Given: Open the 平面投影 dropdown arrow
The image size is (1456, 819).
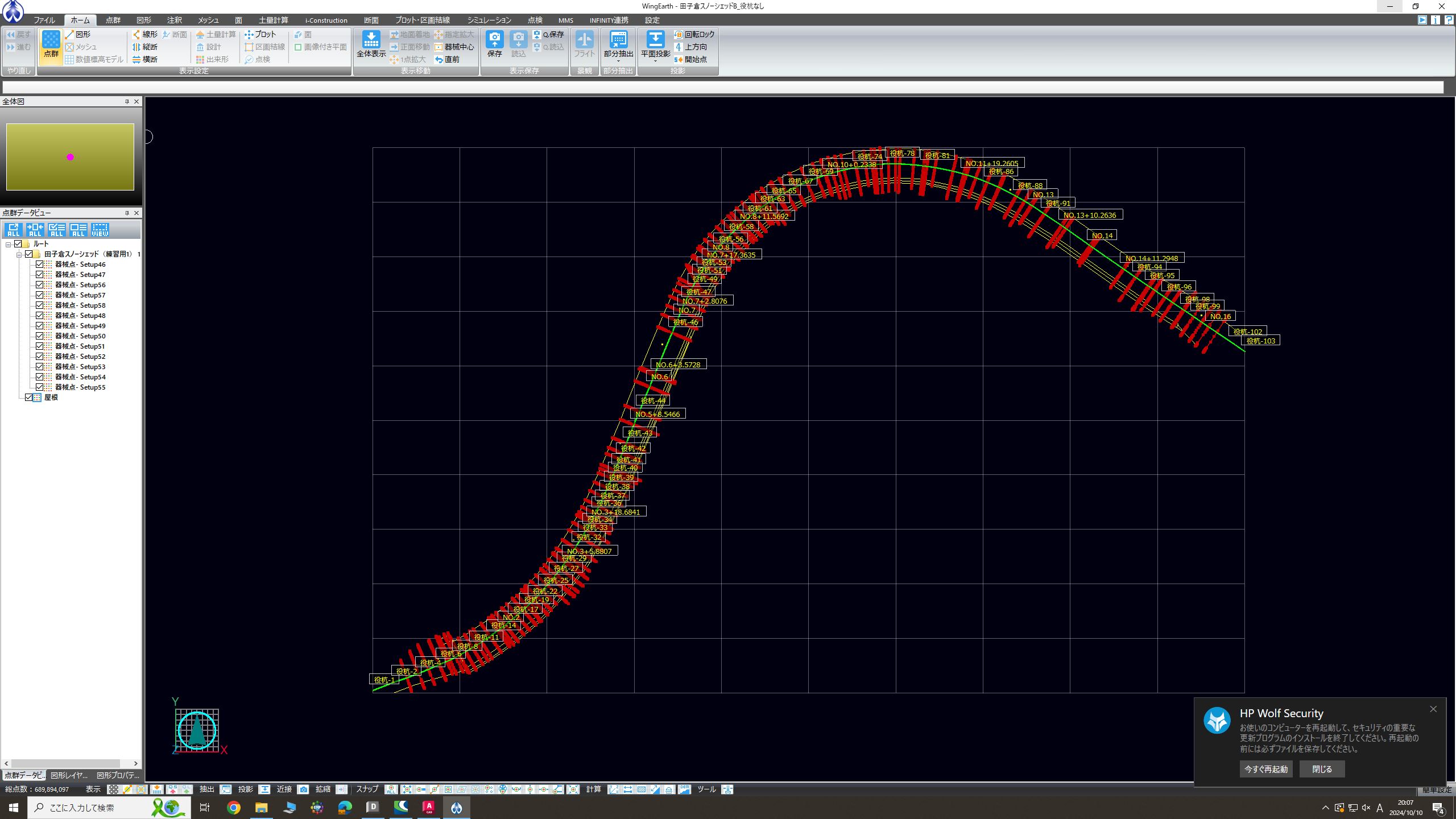Looking at the screenshot, I should [x=655, y=61].
